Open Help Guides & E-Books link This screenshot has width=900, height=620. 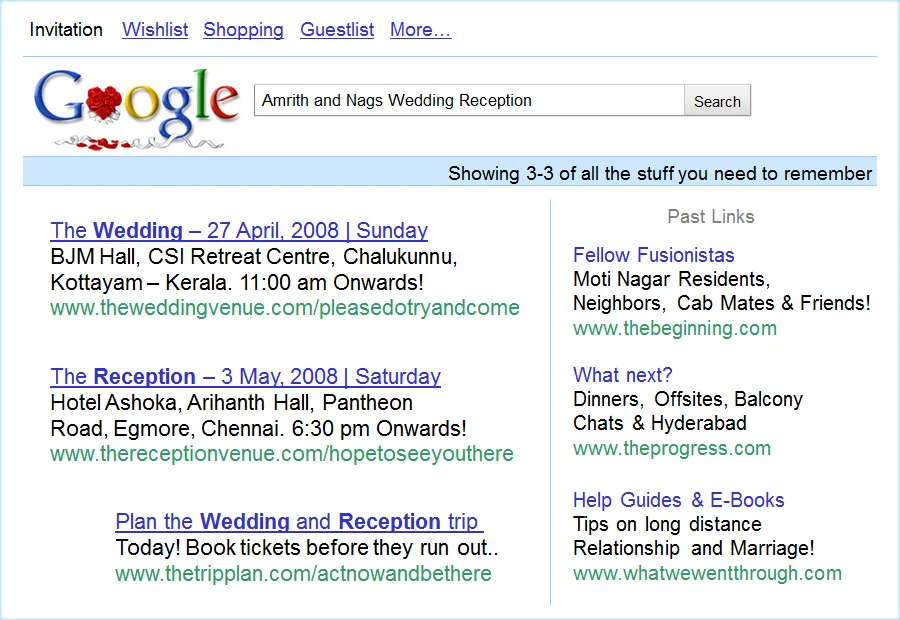coord(678,500)
